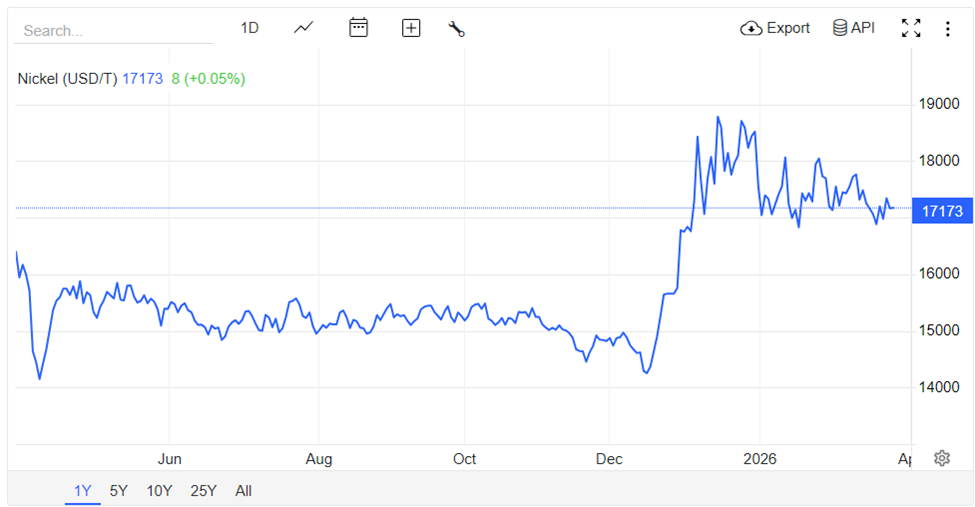Click the fullscreen expand icon
The image size is (975, 507).
pyautogui.click(x=910, y=28)
